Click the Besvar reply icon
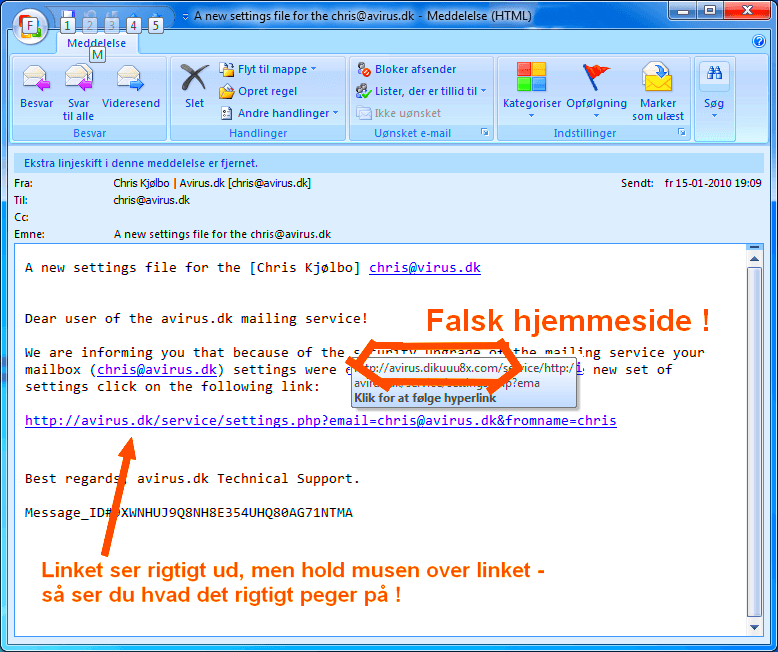Screen dimensions: 778x652 [x=36, y=79]
